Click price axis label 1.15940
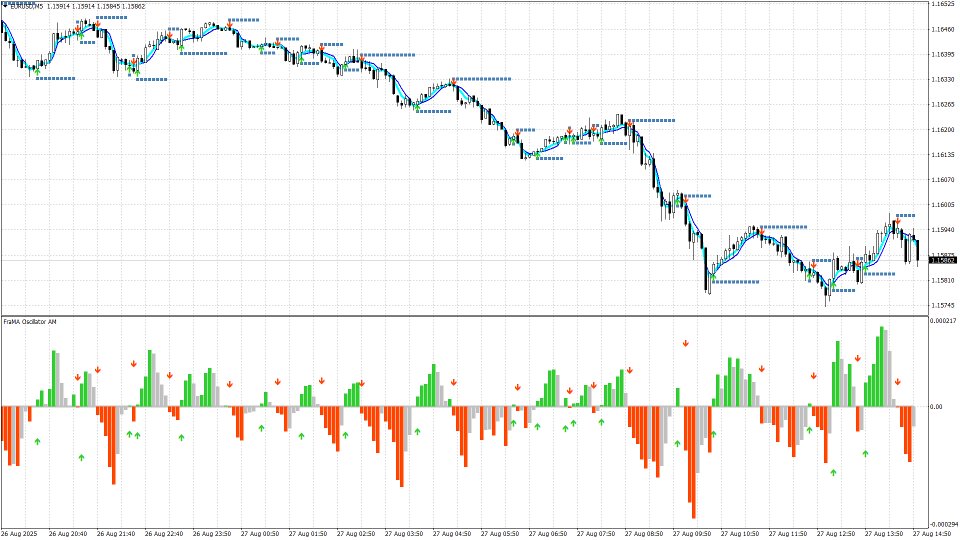960x540 pixels. click(x=943, y=230)
